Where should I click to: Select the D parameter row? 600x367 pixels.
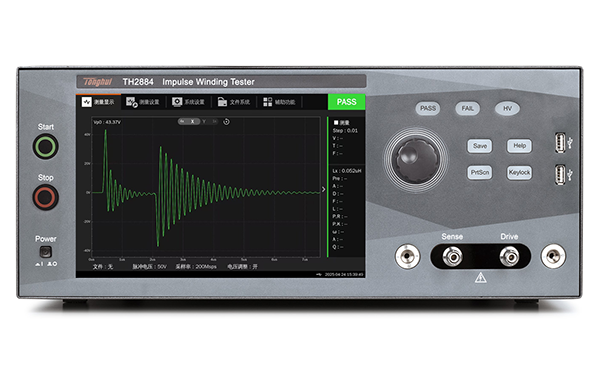point(338,194)
